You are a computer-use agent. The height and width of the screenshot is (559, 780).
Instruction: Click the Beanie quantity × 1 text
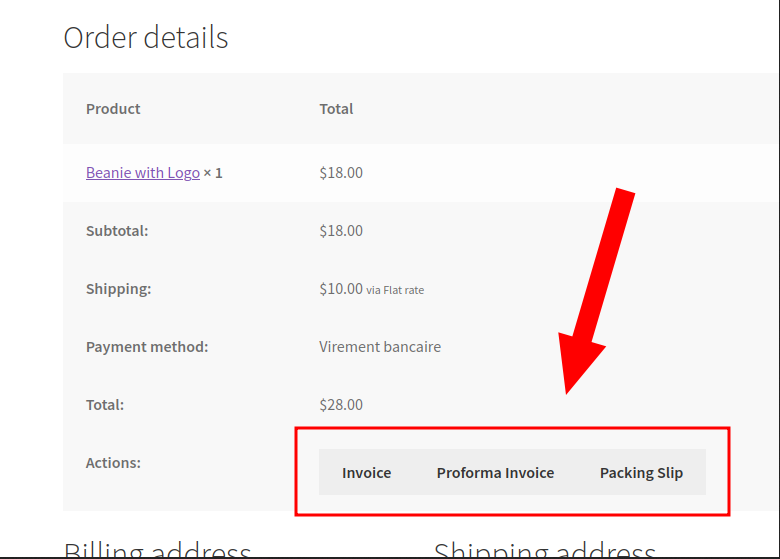(213, 173)
